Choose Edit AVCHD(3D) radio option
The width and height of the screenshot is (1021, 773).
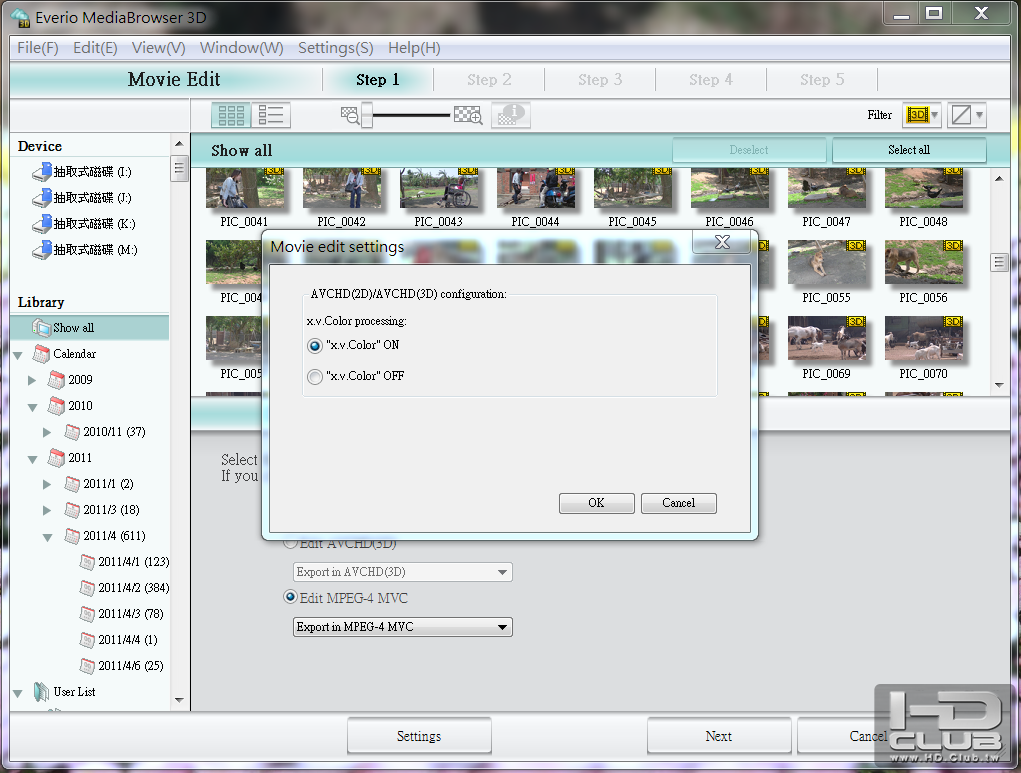click(x=290, y=543)
